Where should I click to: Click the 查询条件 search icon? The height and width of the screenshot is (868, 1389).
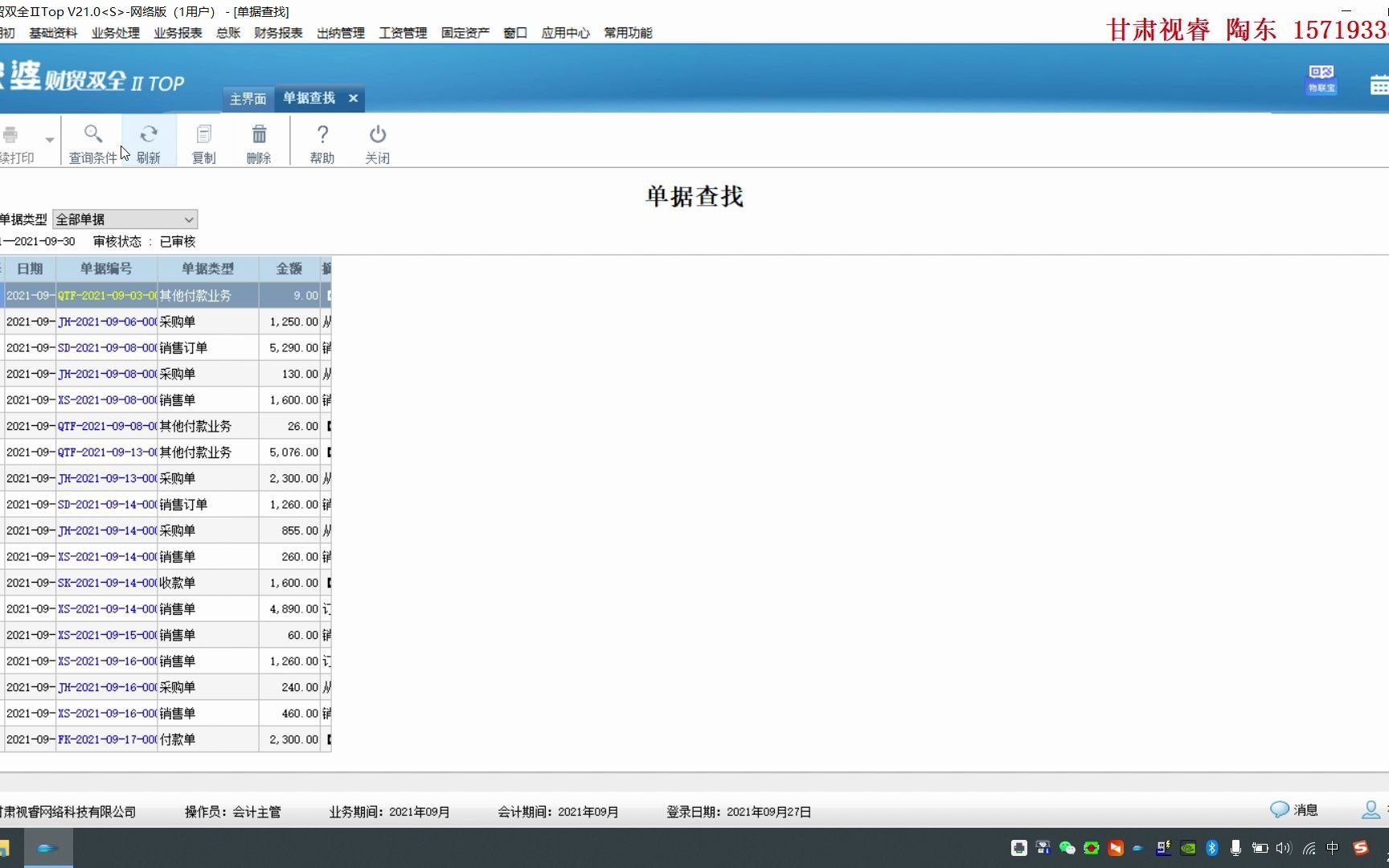point(93,133)
